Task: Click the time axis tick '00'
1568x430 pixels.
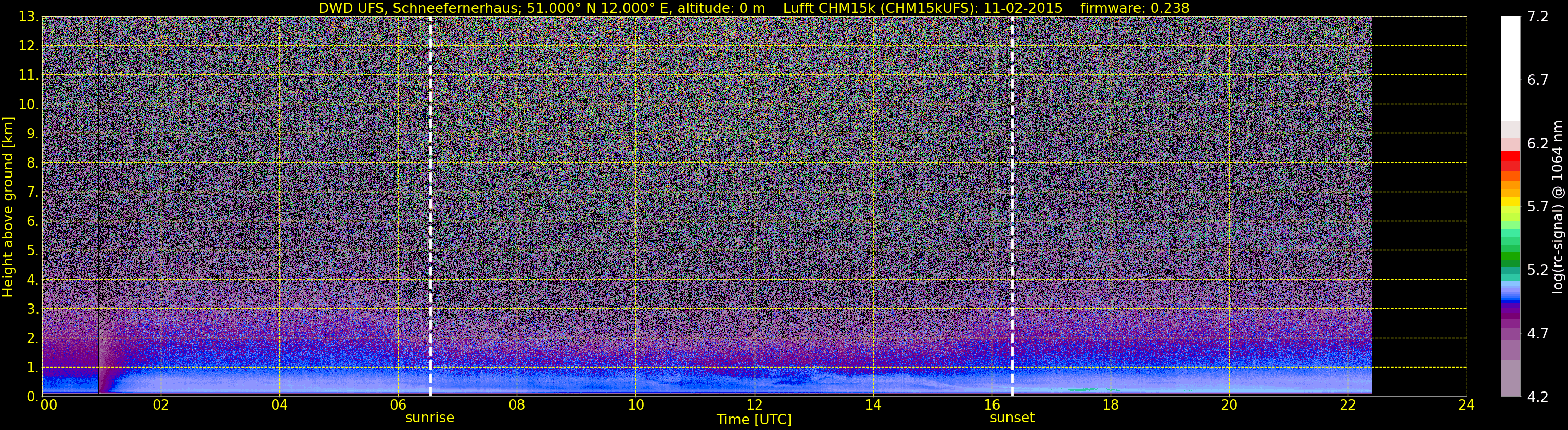Action: click(49, 406)
